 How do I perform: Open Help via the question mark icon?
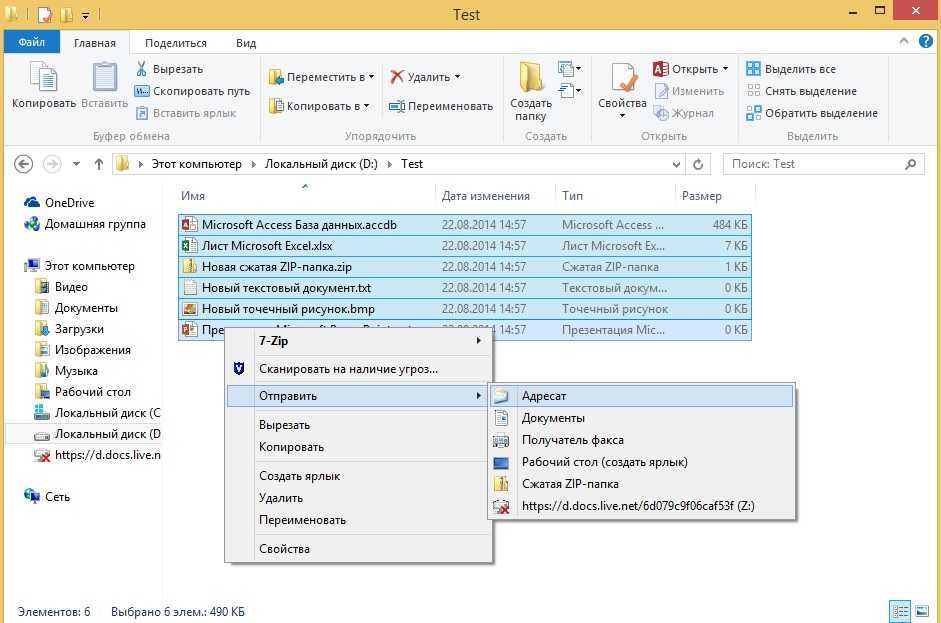tap(925, 41)
